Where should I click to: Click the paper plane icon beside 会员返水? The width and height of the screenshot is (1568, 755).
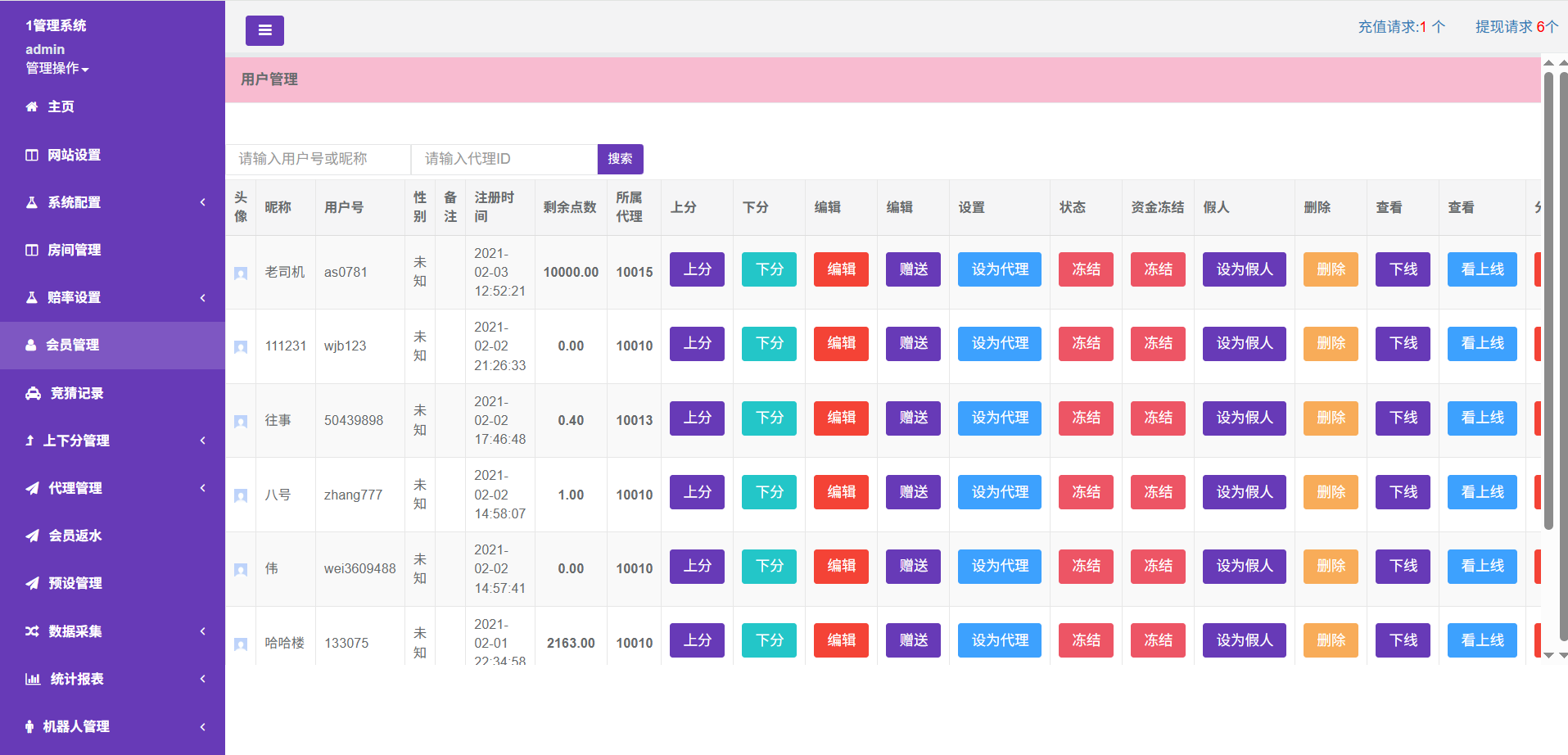[32, 536]
